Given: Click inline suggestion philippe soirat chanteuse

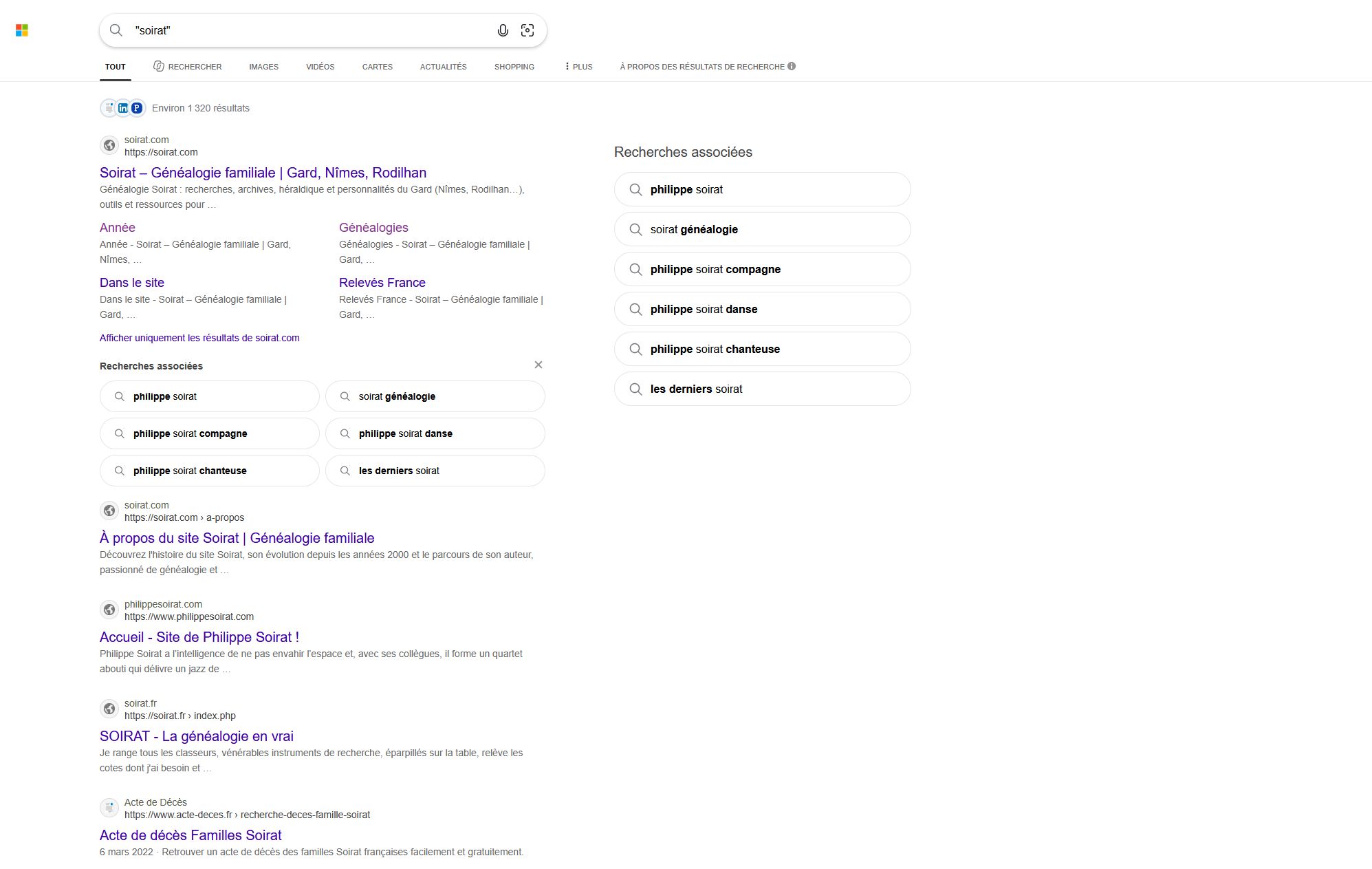Looking at the screenshot, I should (210, 471).
